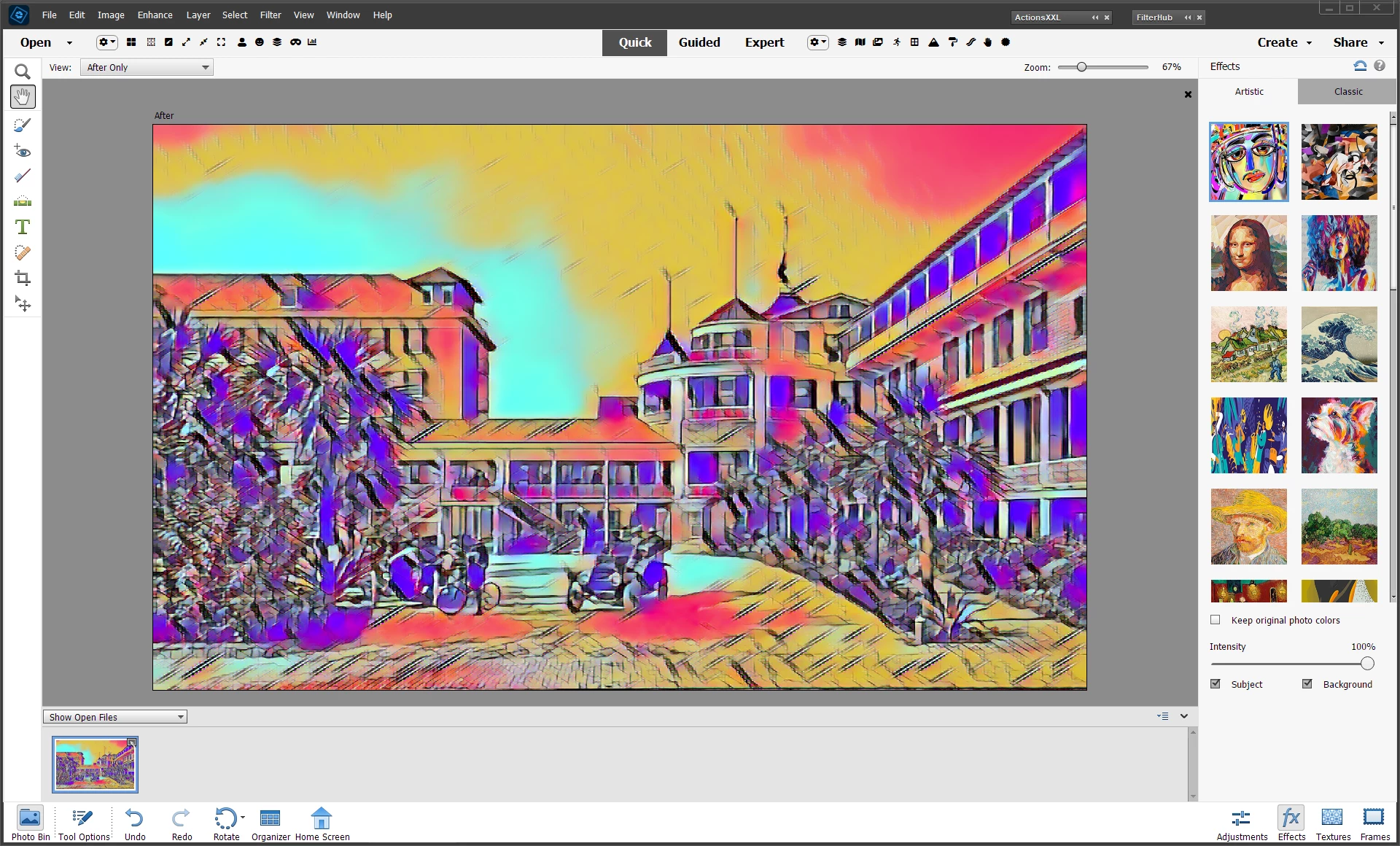Pick the Red Eye Removal tool
The width and height of the screenshot is (1400, 846).
click(23, 152)
